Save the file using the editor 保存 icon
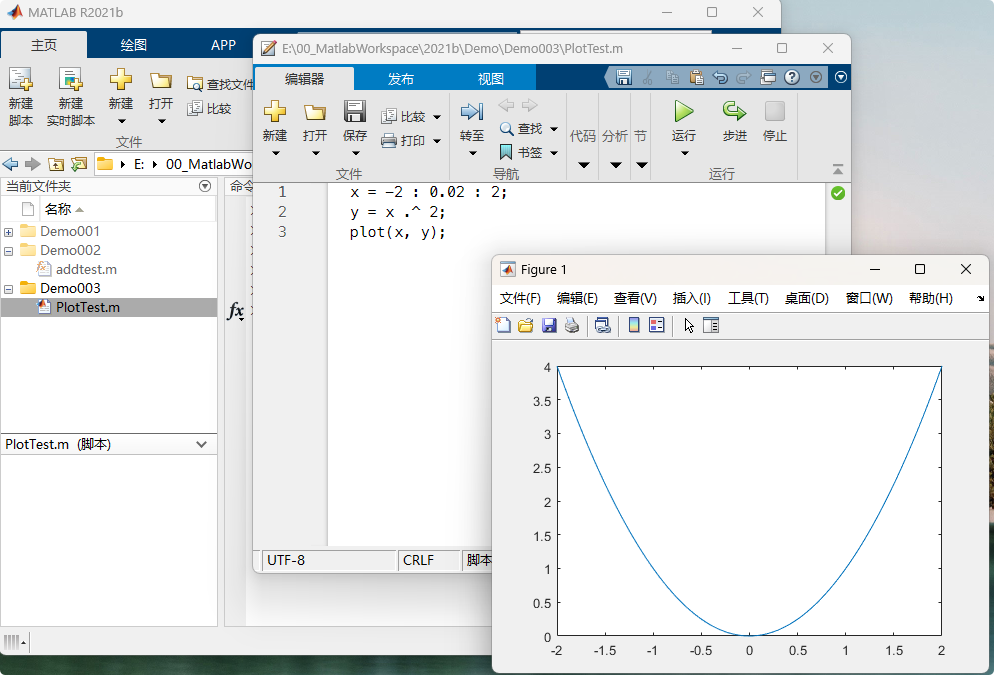The image size is (994, 675). (355, 111)
